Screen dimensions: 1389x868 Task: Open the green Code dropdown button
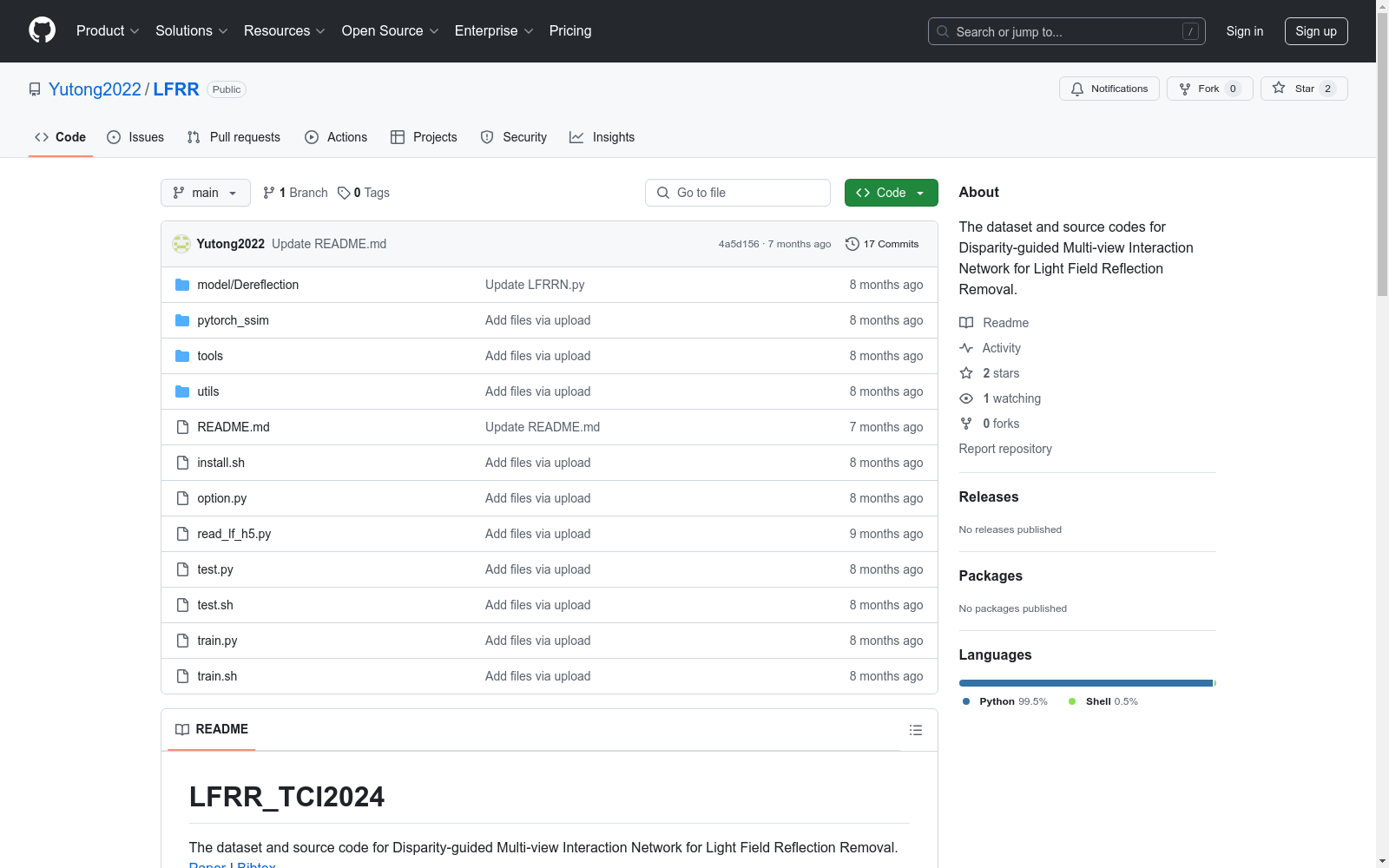click(x=891, y=193)
